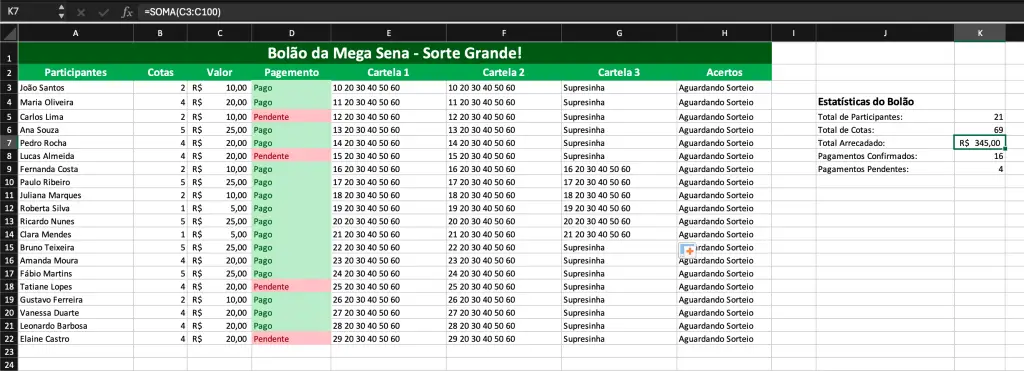The image size is (1024, 371).
Task: Select Pedro Rocha's 'Pago' payment cell
Action: 291,142
